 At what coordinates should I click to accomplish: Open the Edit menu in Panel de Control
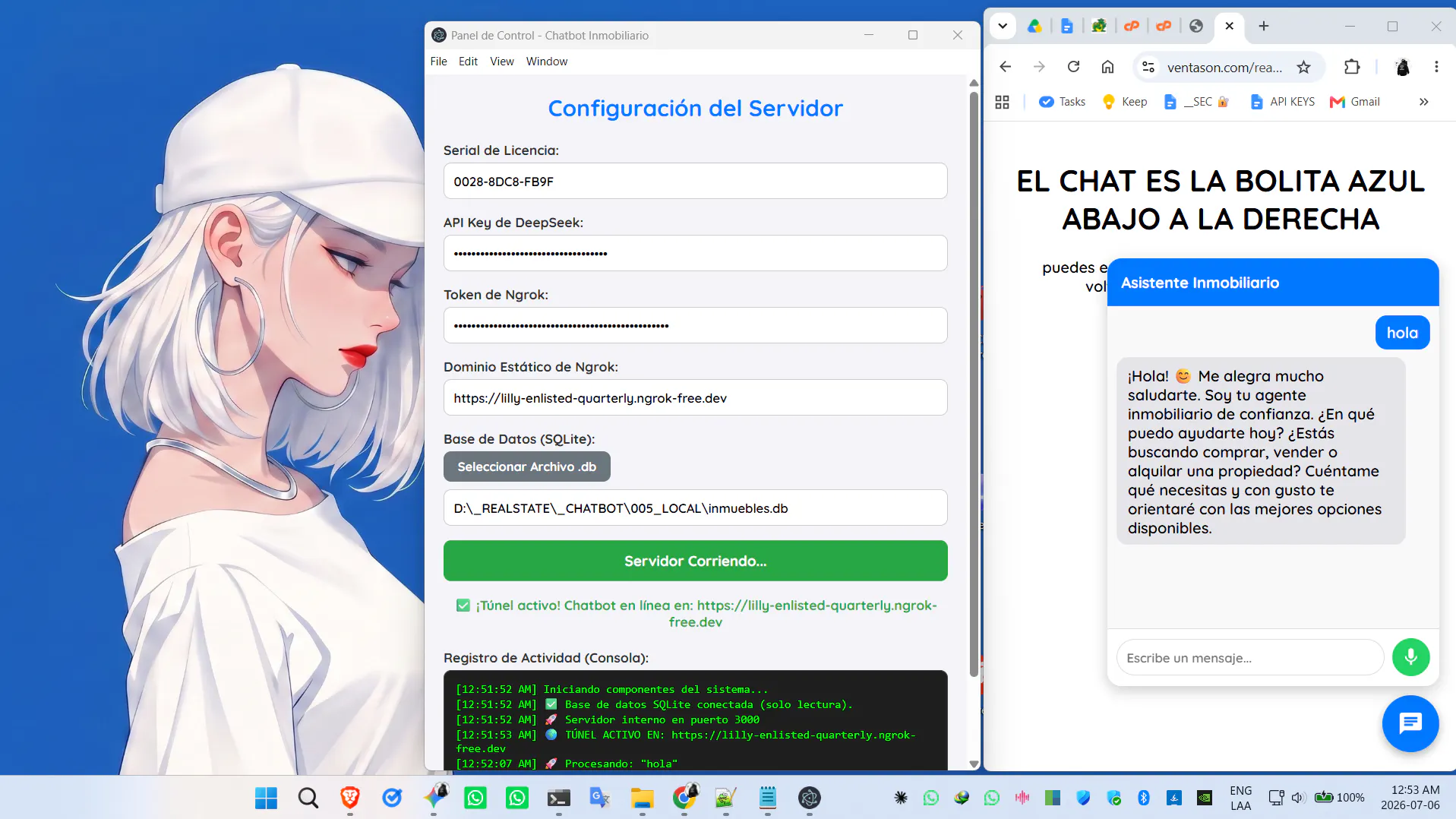[468, 62]
